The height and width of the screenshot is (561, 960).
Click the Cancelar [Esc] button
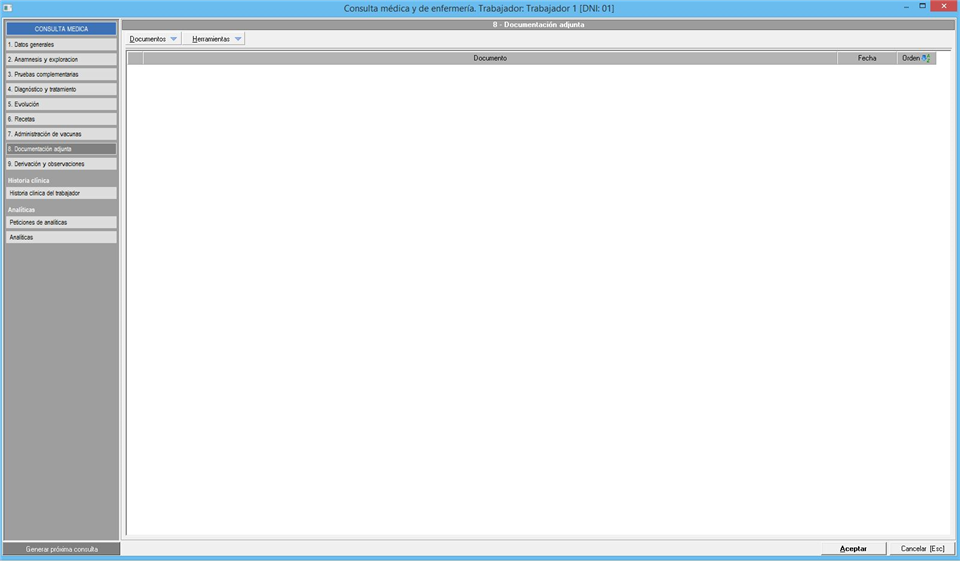(x=922, y=549)
